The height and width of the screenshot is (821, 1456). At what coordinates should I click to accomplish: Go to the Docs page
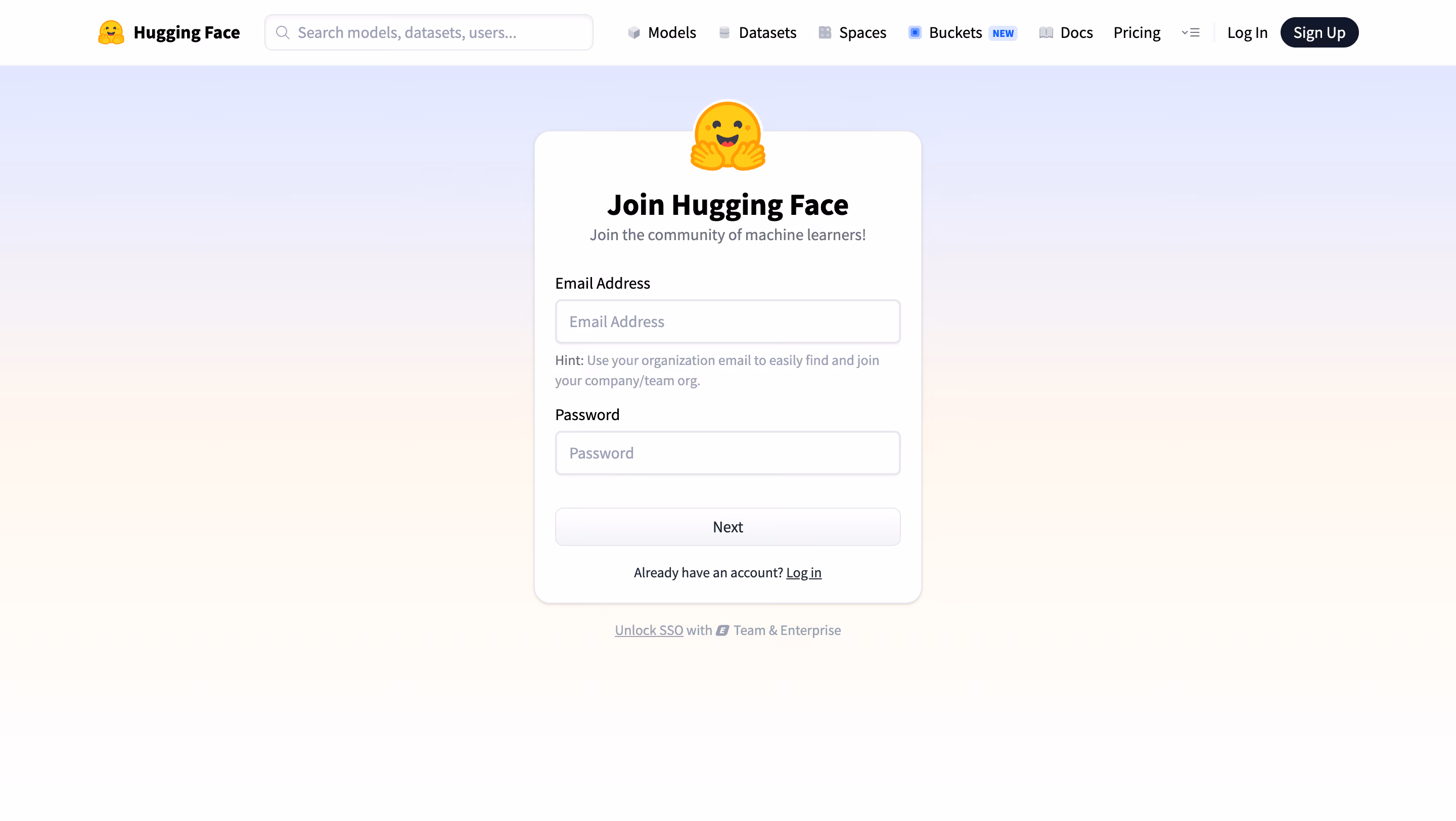(1066, 33)
